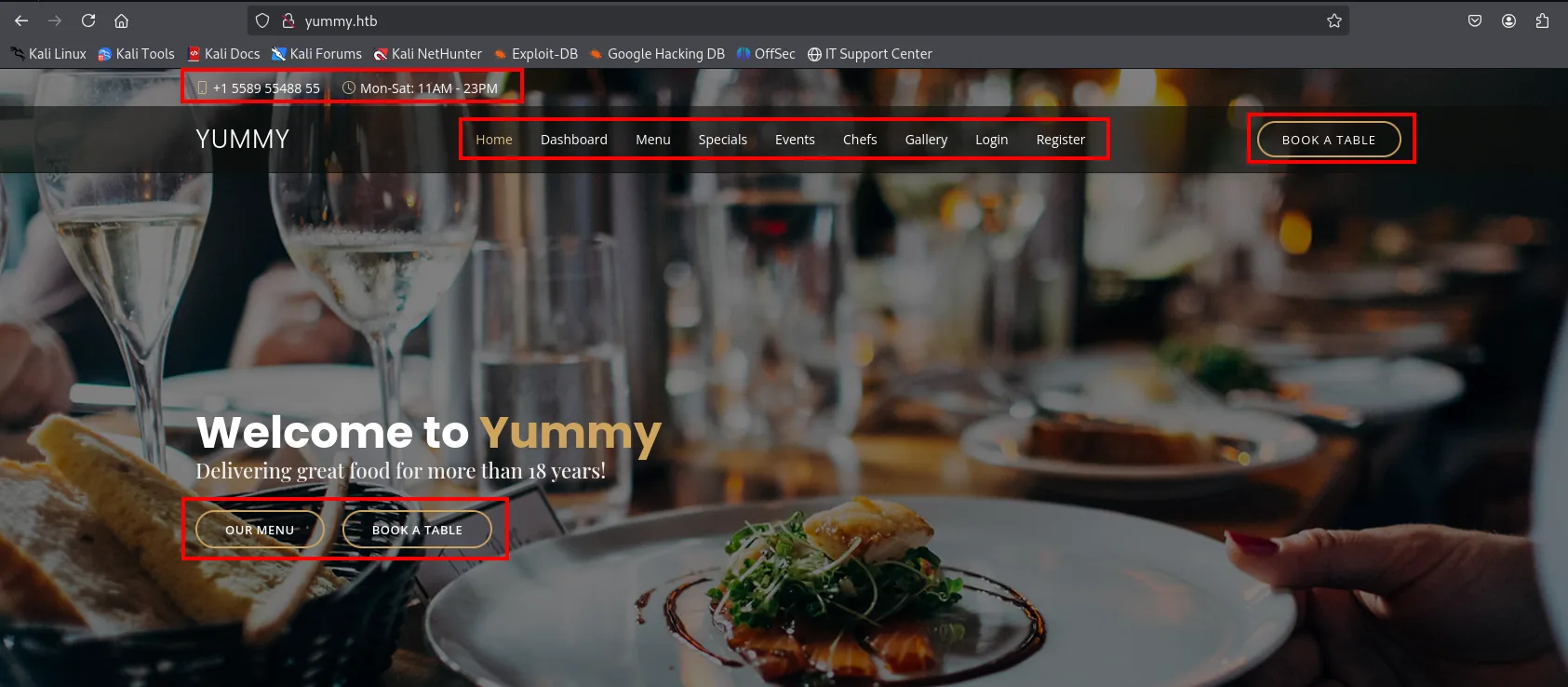Show site security padlock info
This screenshot has width=1568, height=687.
[x=288, y=20]
